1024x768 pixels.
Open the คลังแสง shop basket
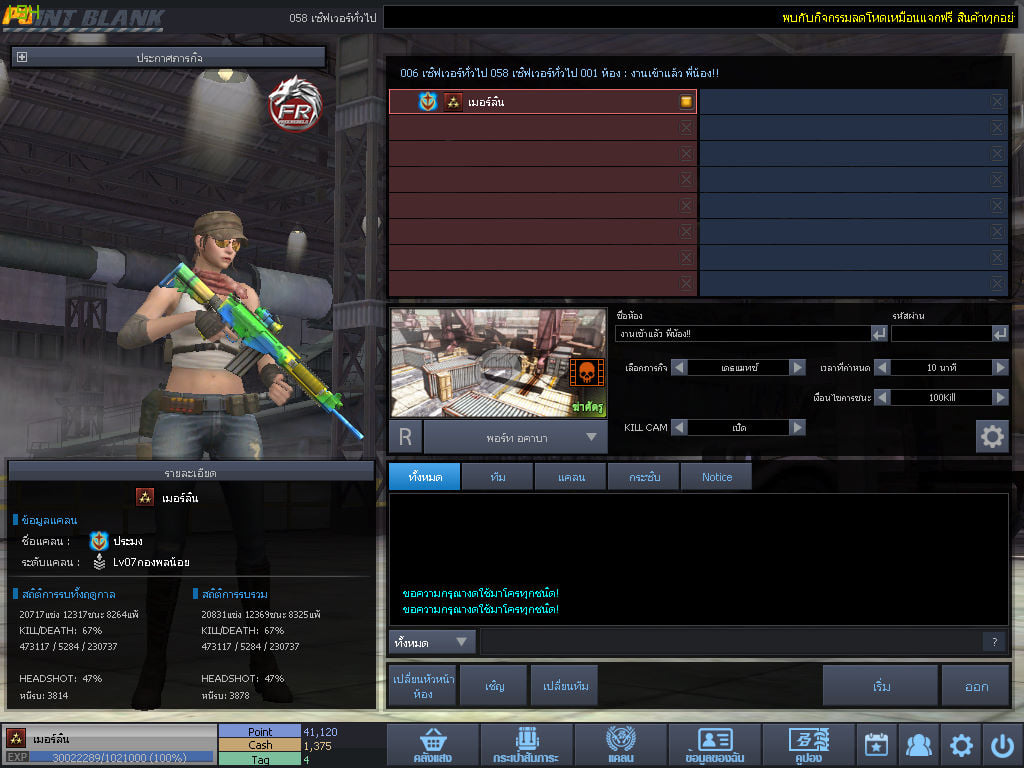pyautogui.click(x=433, y=745)
